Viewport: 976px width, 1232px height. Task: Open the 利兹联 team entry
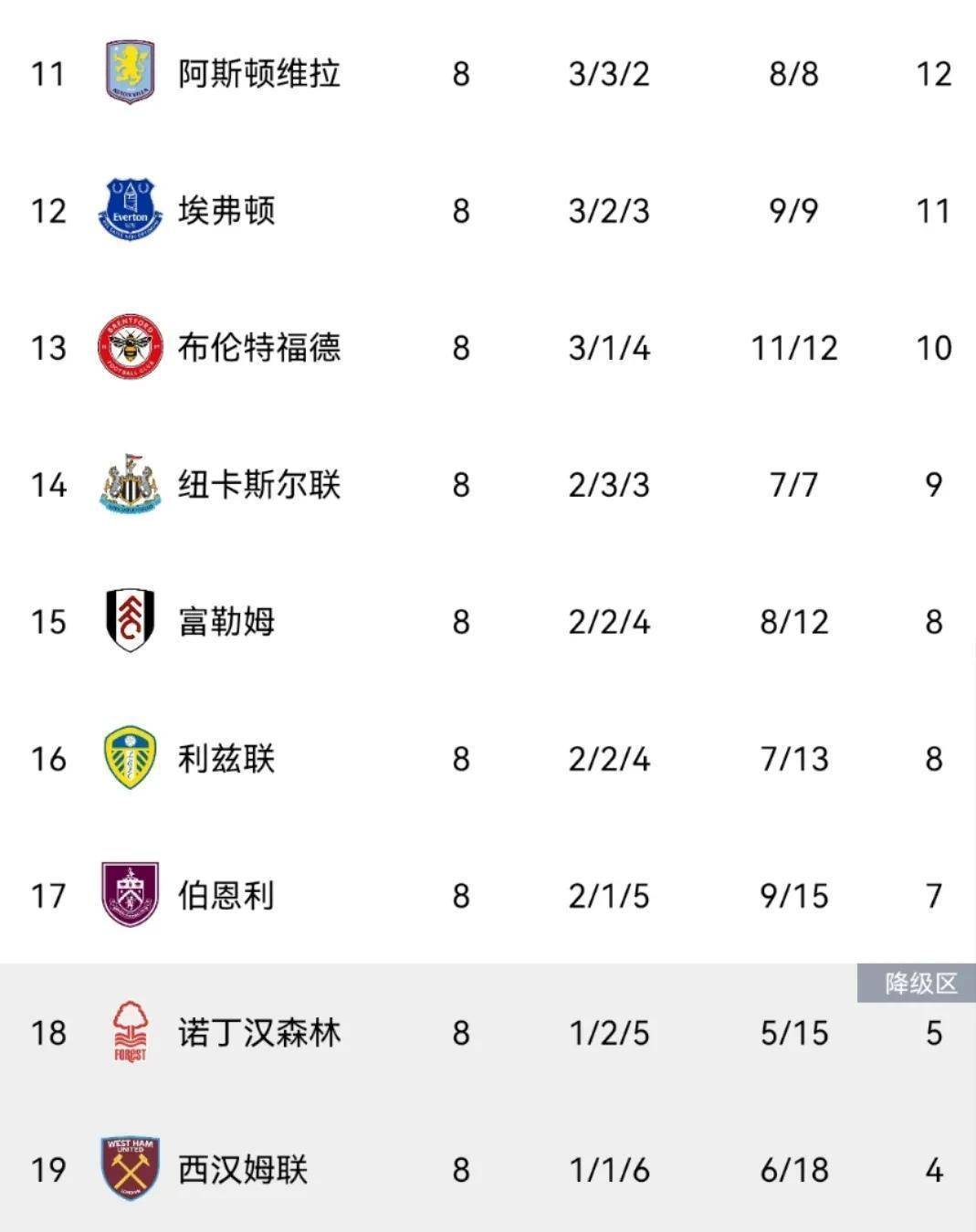(226, 758)
